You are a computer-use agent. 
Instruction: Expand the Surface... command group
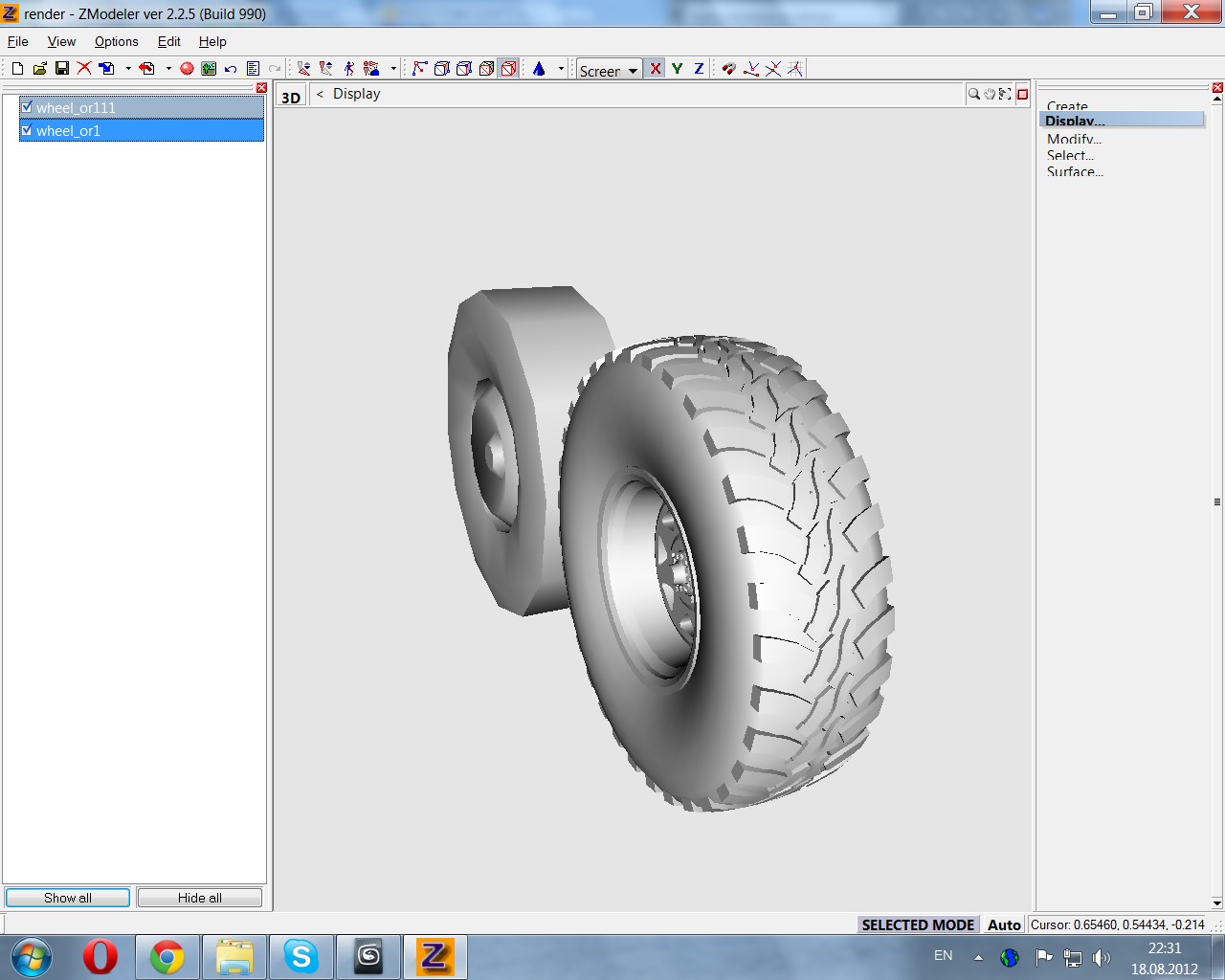1074,171
